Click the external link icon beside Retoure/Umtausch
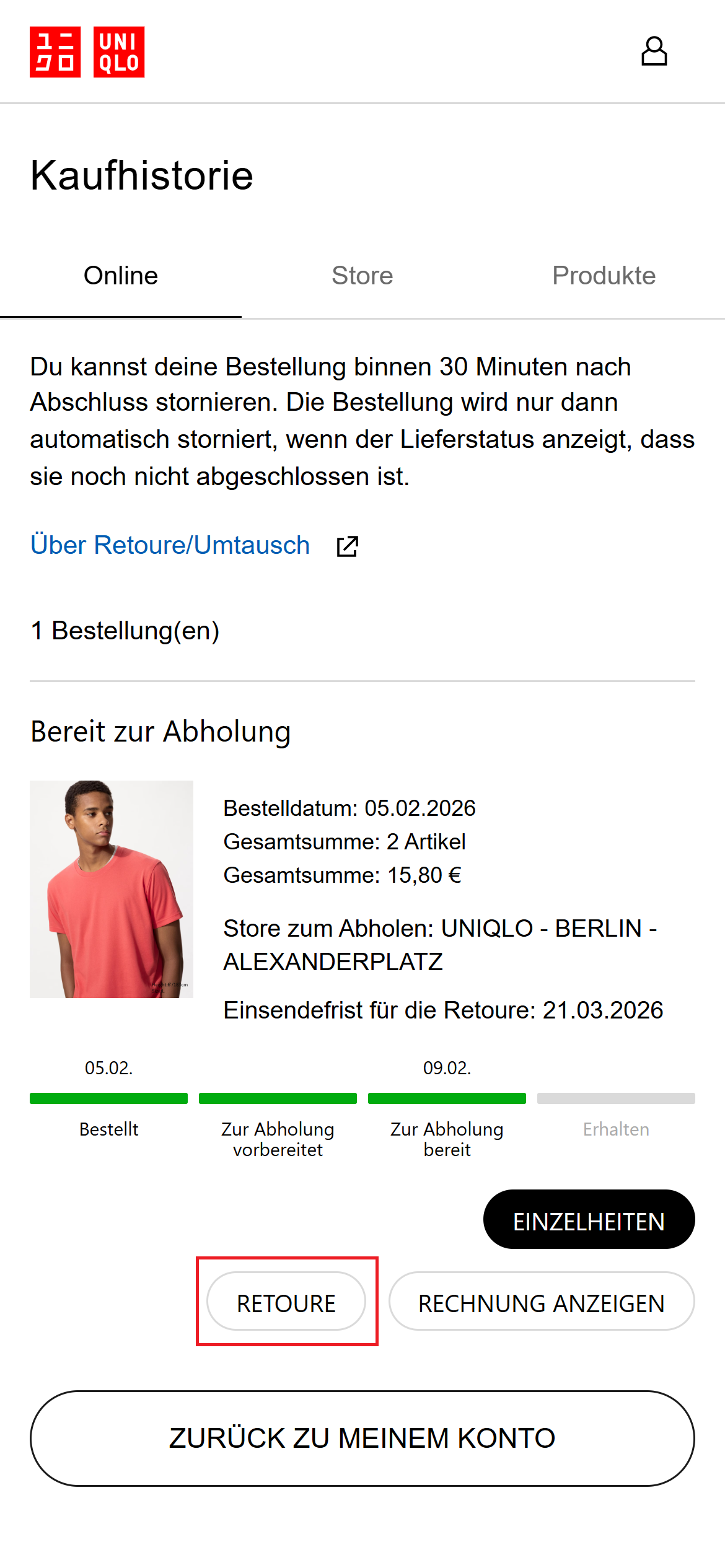 [x=347, y=546]
